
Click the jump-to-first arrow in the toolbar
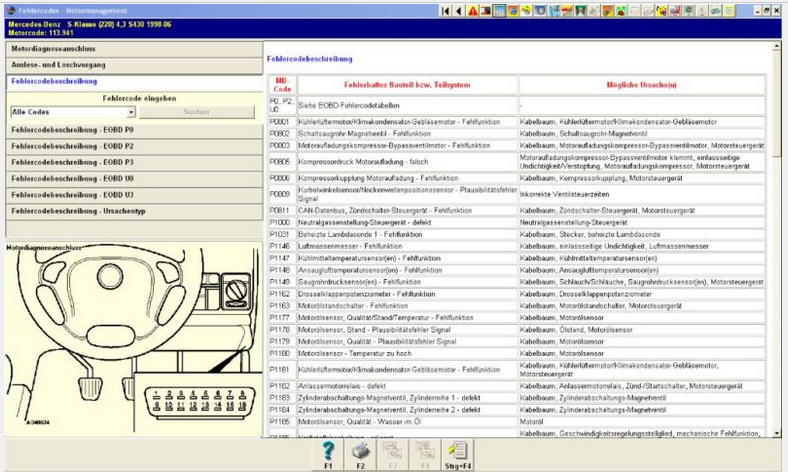tap(446, 11)
